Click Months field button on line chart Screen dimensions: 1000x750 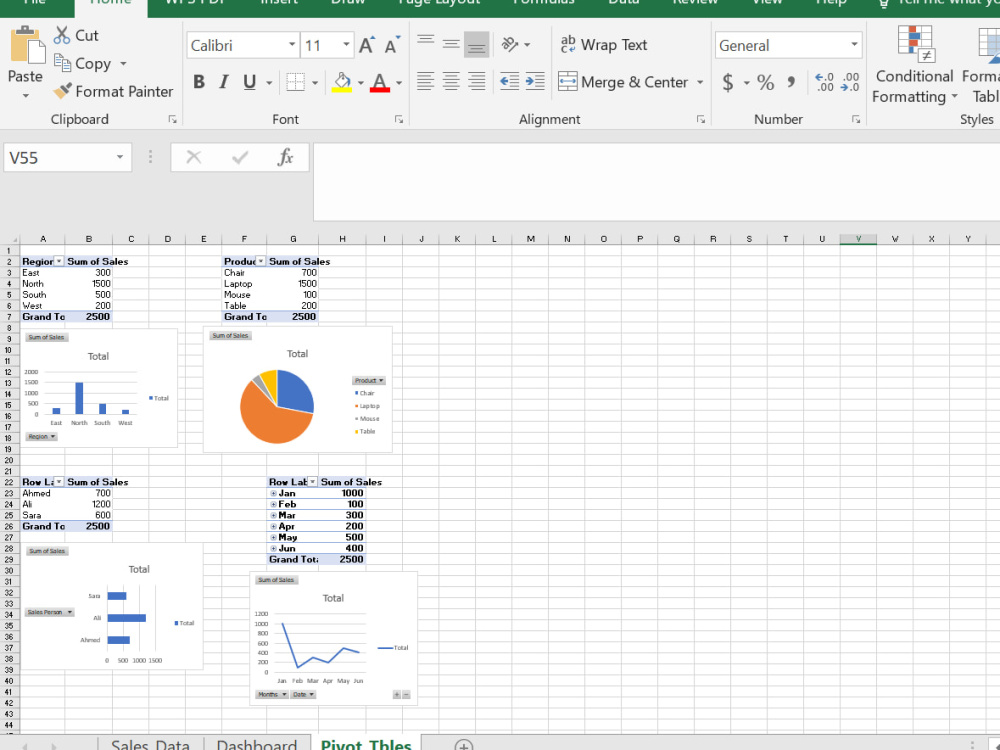click(272, 695)
